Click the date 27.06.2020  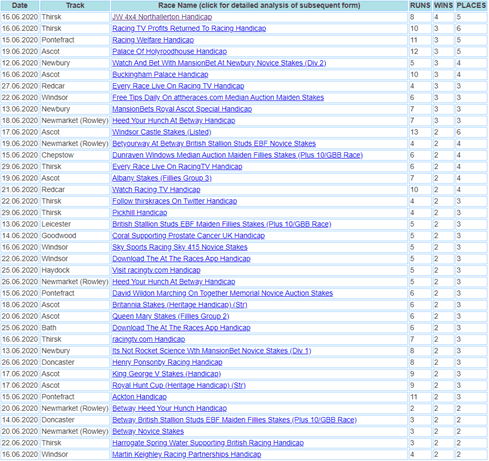(20, 86)
